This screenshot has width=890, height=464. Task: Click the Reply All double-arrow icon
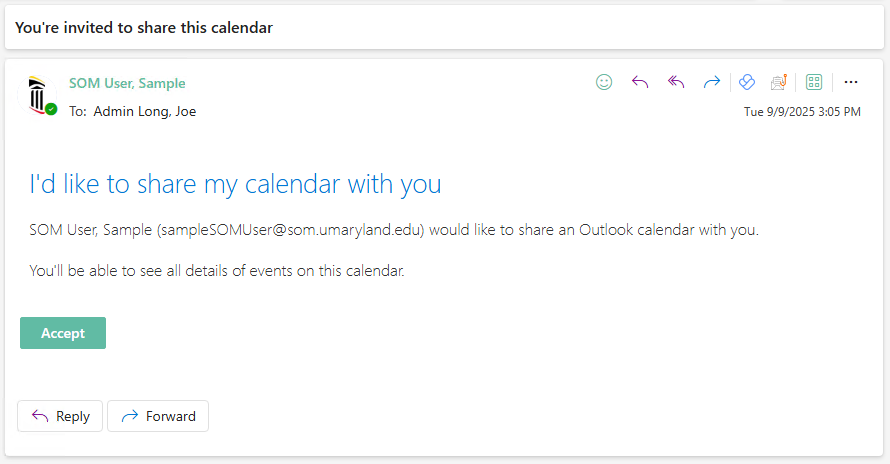tap(676, 83)
